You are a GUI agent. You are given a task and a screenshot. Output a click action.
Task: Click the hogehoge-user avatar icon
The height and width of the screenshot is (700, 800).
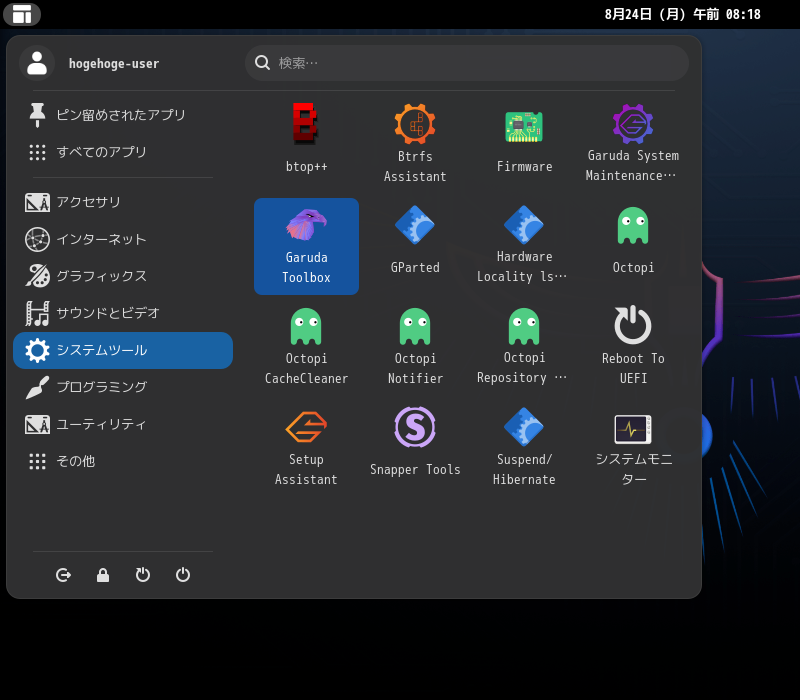click(37, 63)
